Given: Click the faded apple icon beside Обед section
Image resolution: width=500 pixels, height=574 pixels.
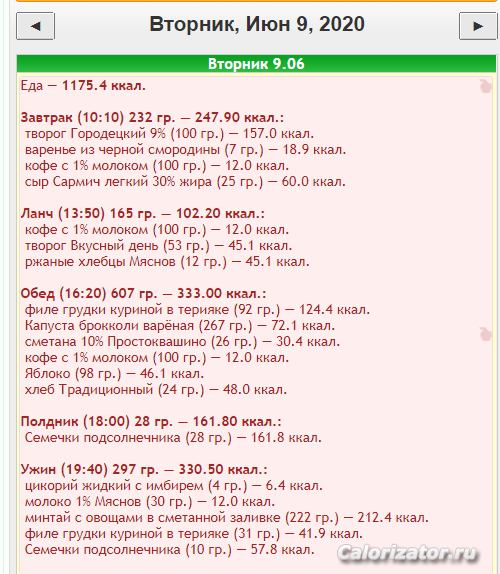Looking at the screenshot, I should click(x=486, y=334).
